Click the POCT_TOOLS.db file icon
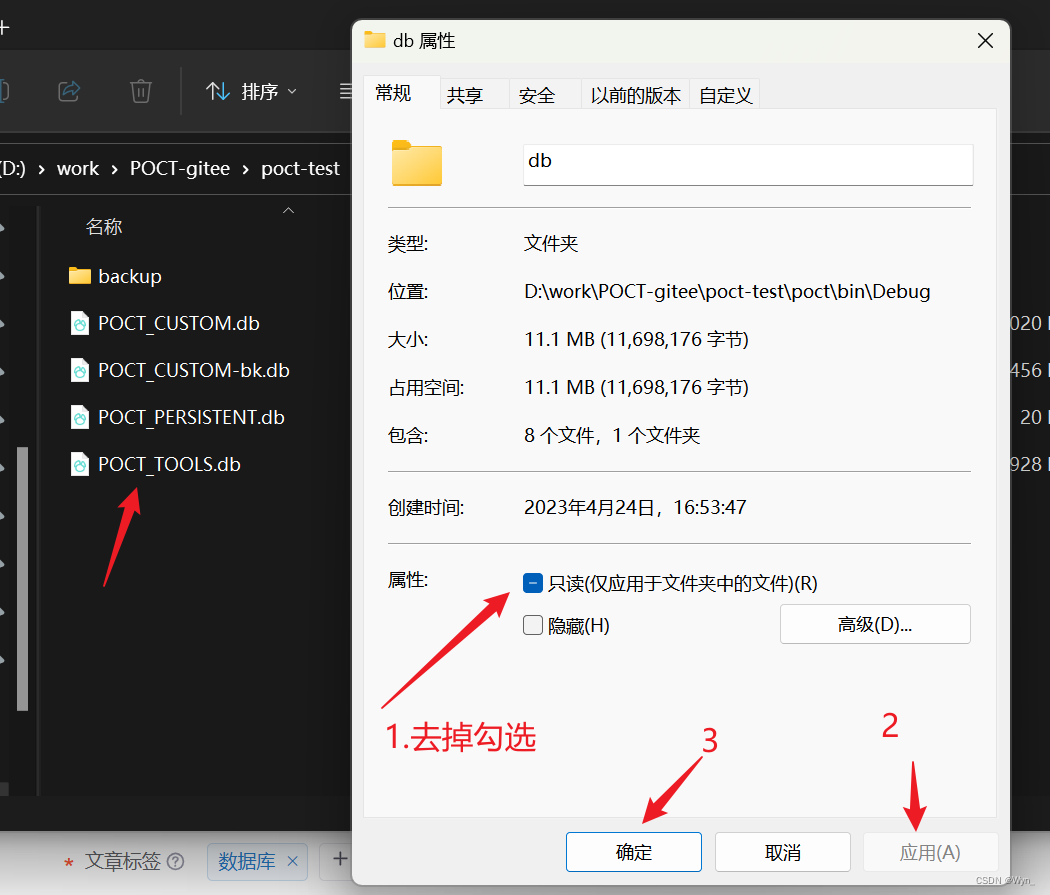Screen dimensions: 1050x895 coord(80,464)
